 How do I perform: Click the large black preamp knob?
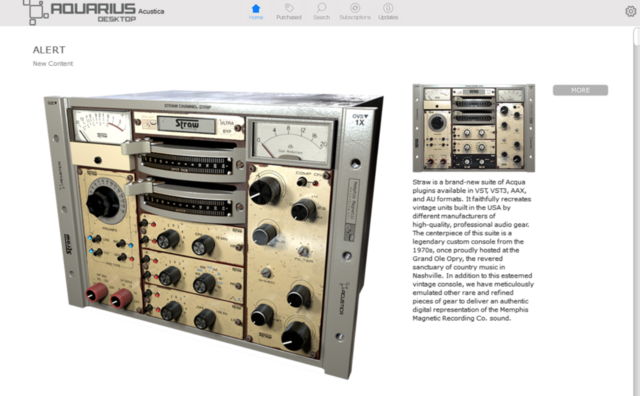coord(102,201)
